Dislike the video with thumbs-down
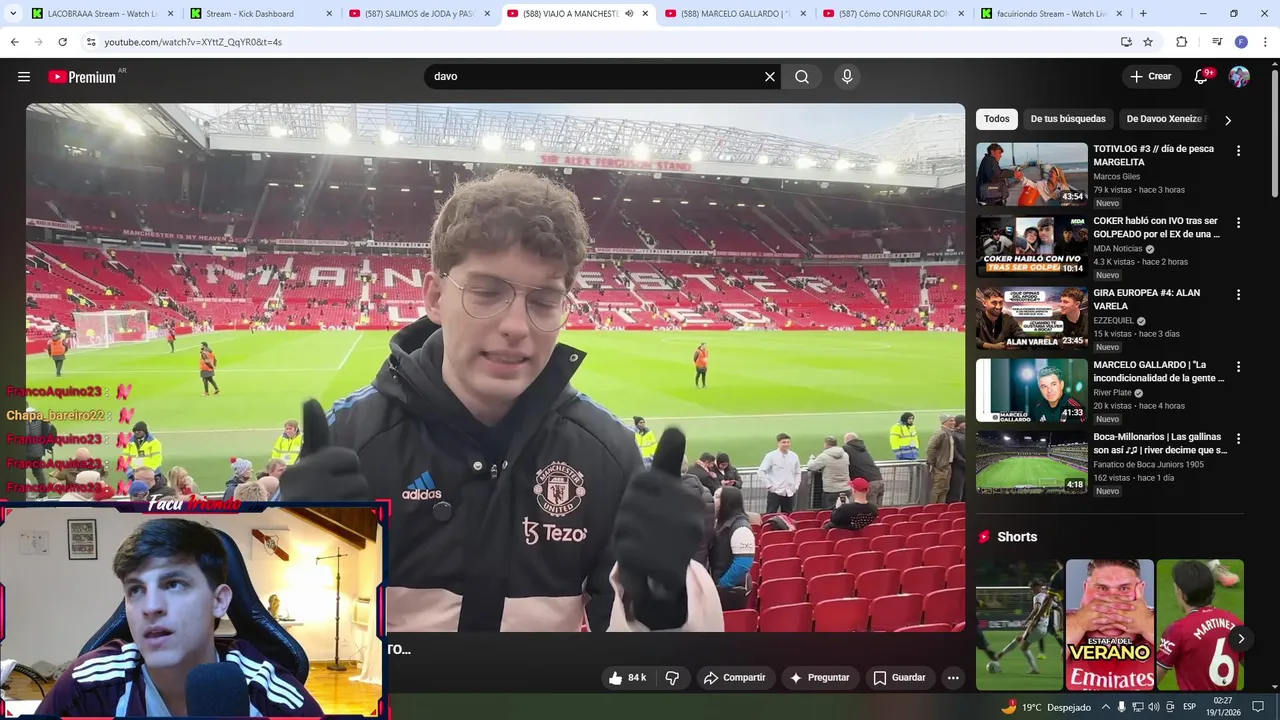1280x720 pixels. pyautogui.click(x=672, y=678)
